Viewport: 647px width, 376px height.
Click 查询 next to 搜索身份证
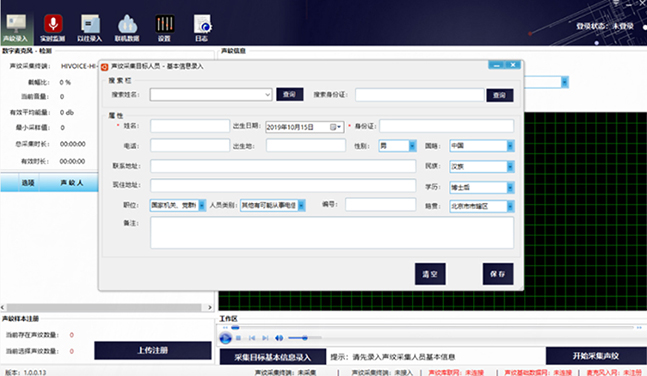(x=500, y=95)
